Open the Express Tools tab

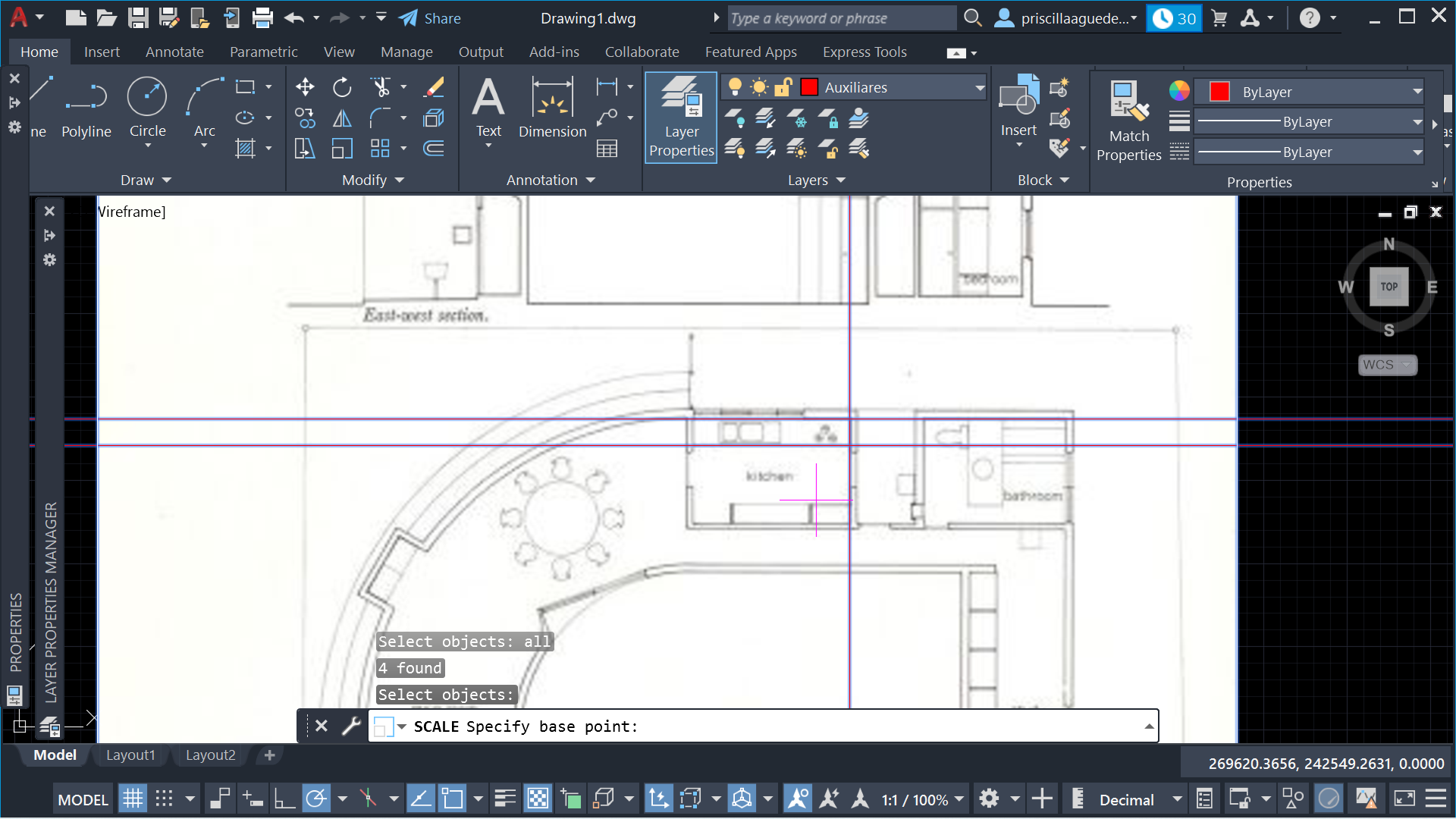pos(864,52)
